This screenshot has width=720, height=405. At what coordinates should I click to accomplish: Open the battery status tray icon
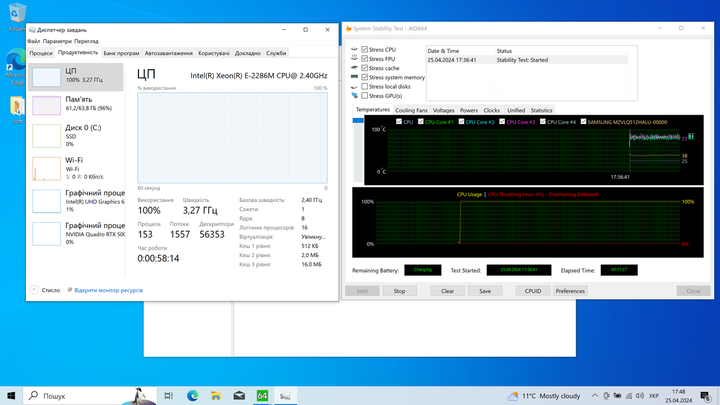pos(618,395)
